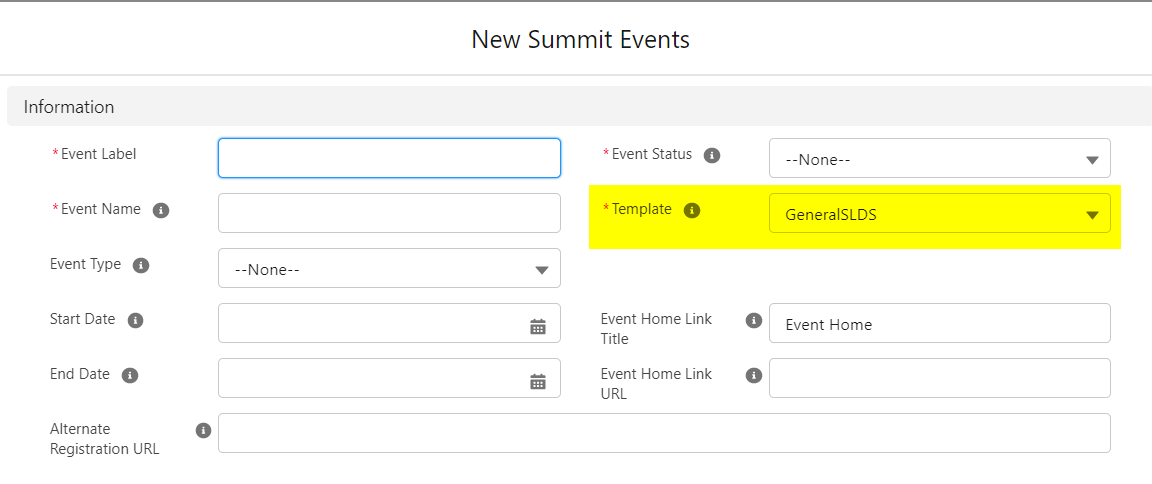1152x484 pixels.
Task: Select the Event Home Link Title field
Action: tap(940, 323)
